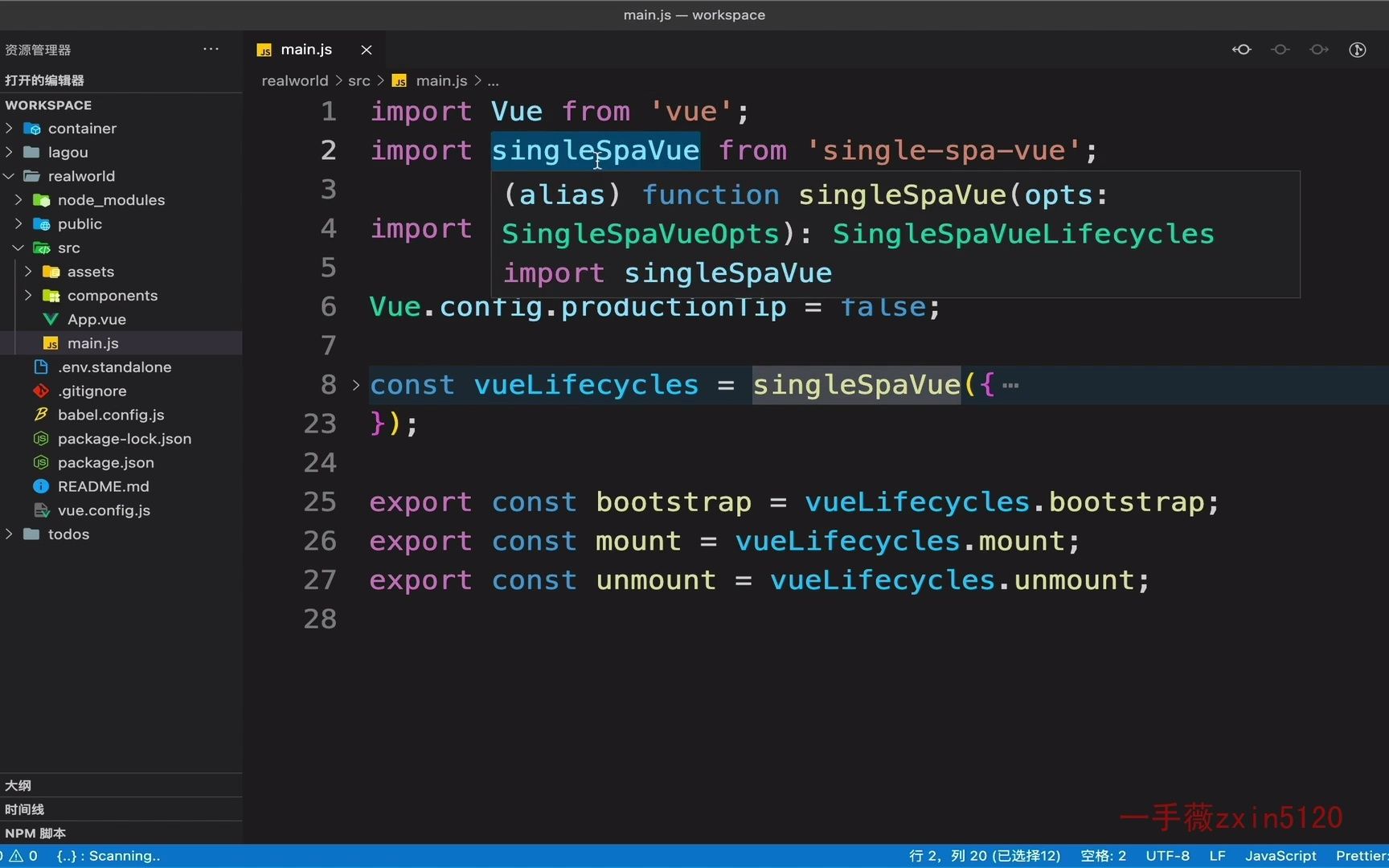Change indentation via 空格: 2
The width and height of the screenshot is (1389, 868).
pos(1103,856)
